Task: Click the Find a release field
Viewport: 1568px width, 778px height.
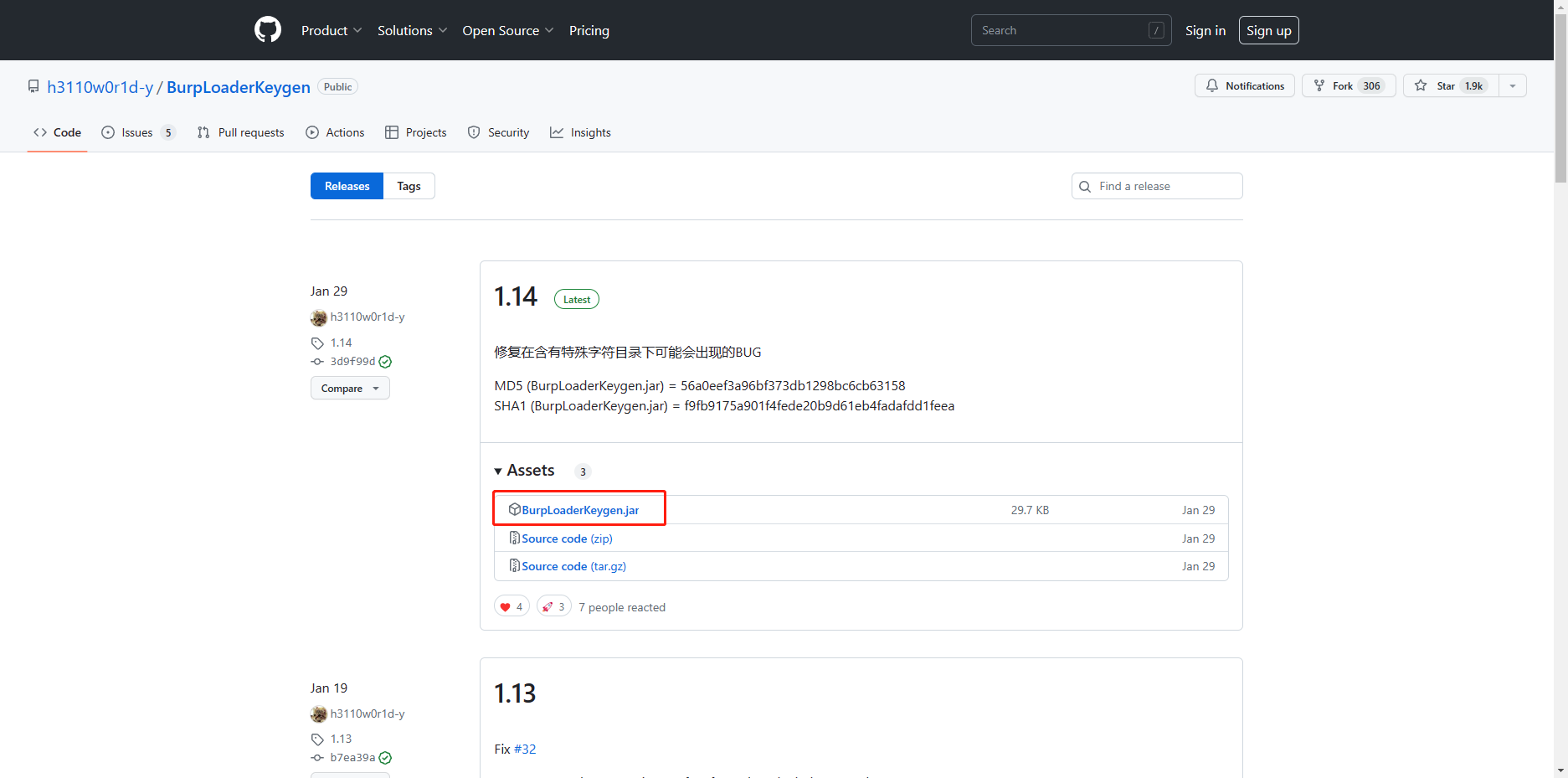Action: coord(1157,186)
